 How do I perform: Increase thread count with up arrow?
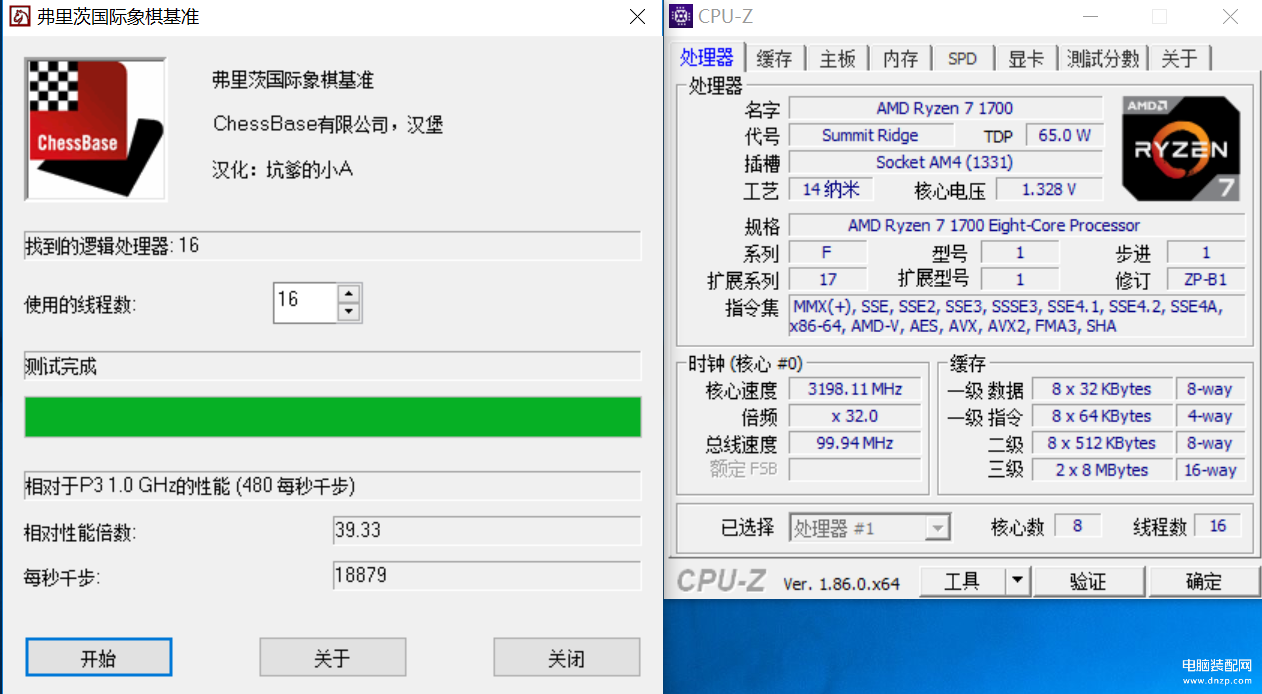[348, 294]
